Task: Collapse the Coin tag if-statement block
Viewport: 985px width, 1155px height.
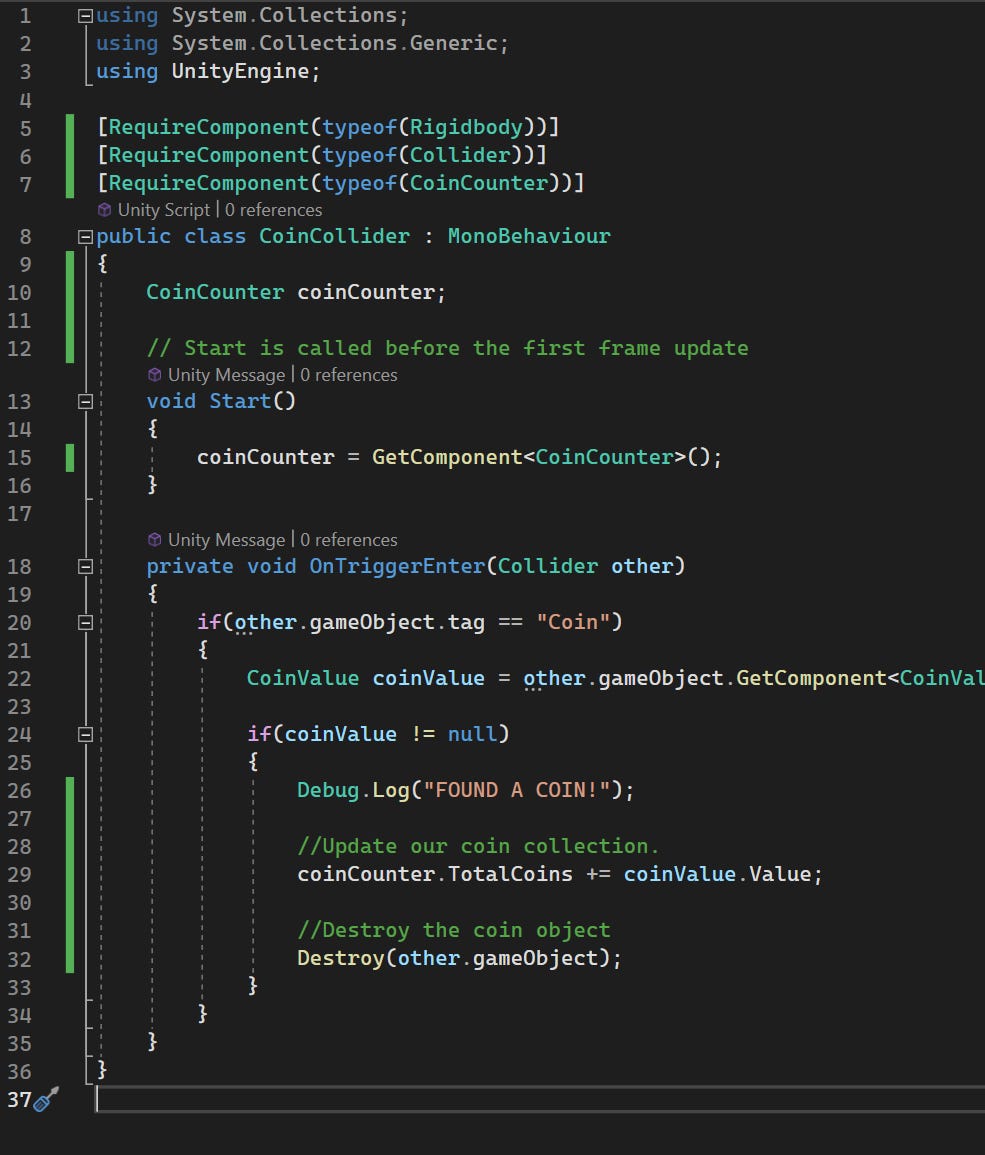Action: (x=85, y=622)
